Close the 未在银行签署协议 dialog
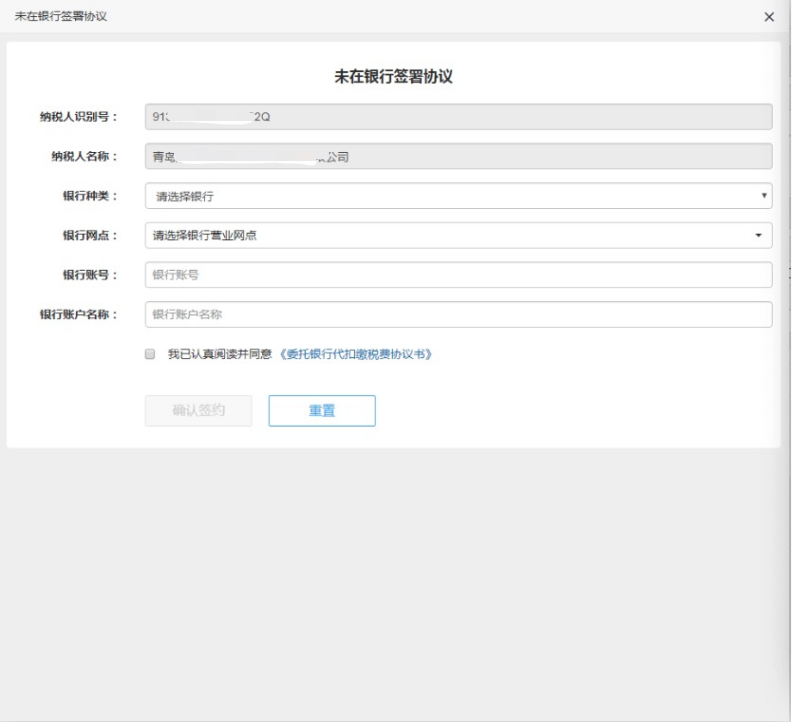The image size is (792, 722). tap(769, 18)
